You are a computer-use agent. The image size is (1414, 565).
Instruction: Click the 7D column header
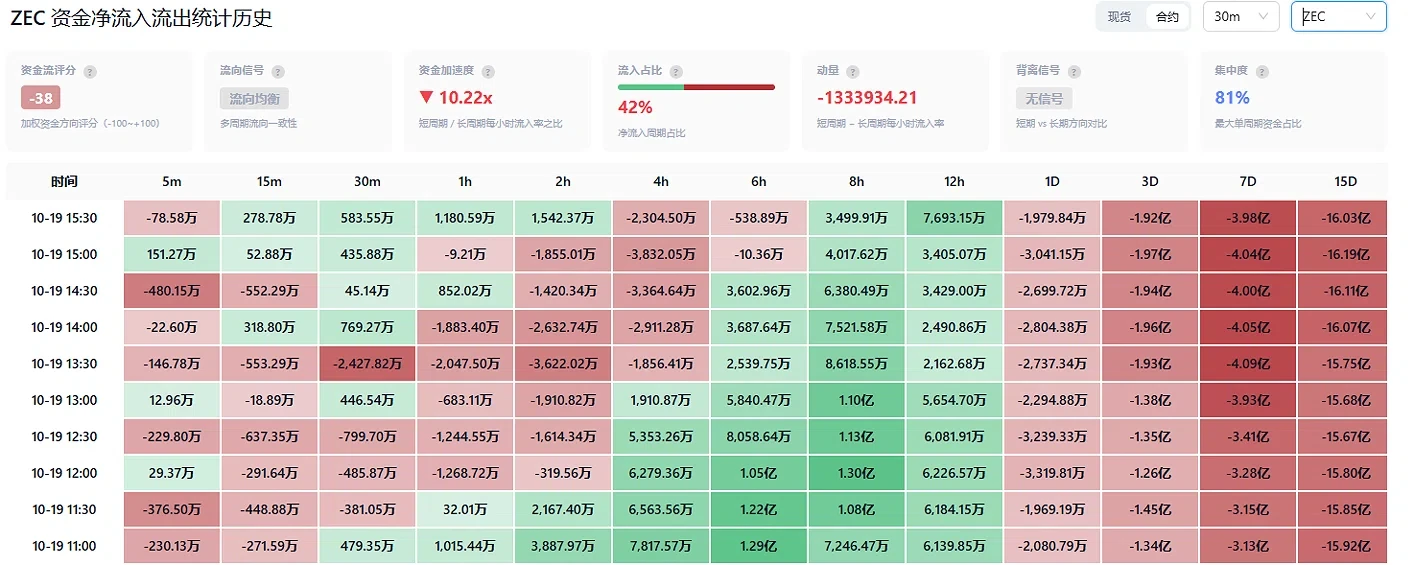(x=1248, y=181)
